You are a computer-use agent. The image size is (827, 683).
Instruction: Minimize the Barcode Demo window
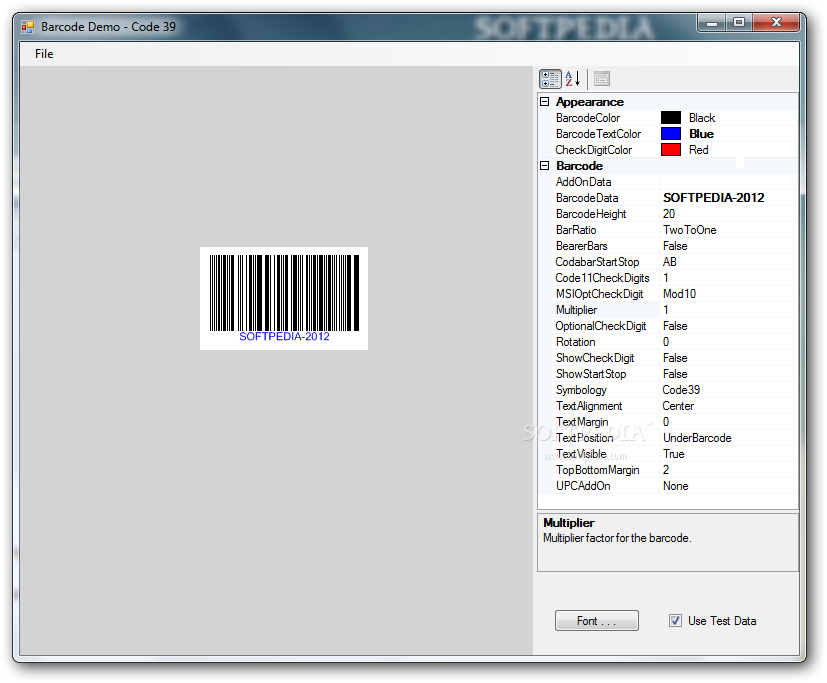712,23
